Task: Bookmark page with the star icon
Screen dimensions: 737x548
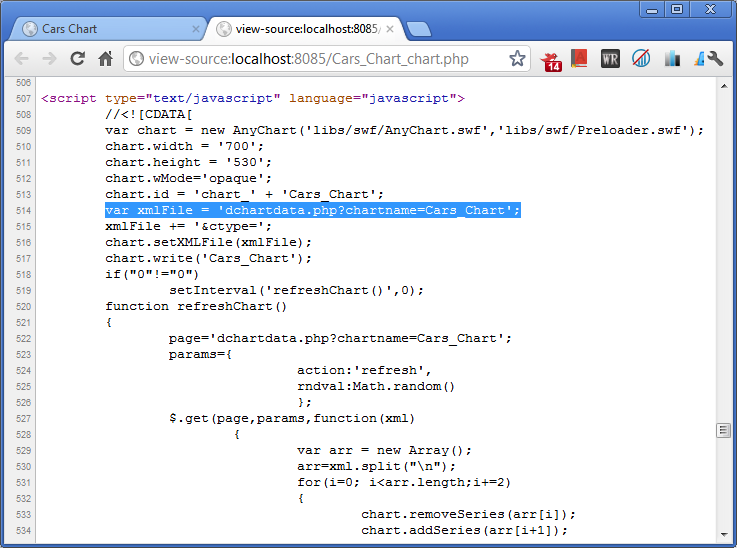Action: click(517, 59)
